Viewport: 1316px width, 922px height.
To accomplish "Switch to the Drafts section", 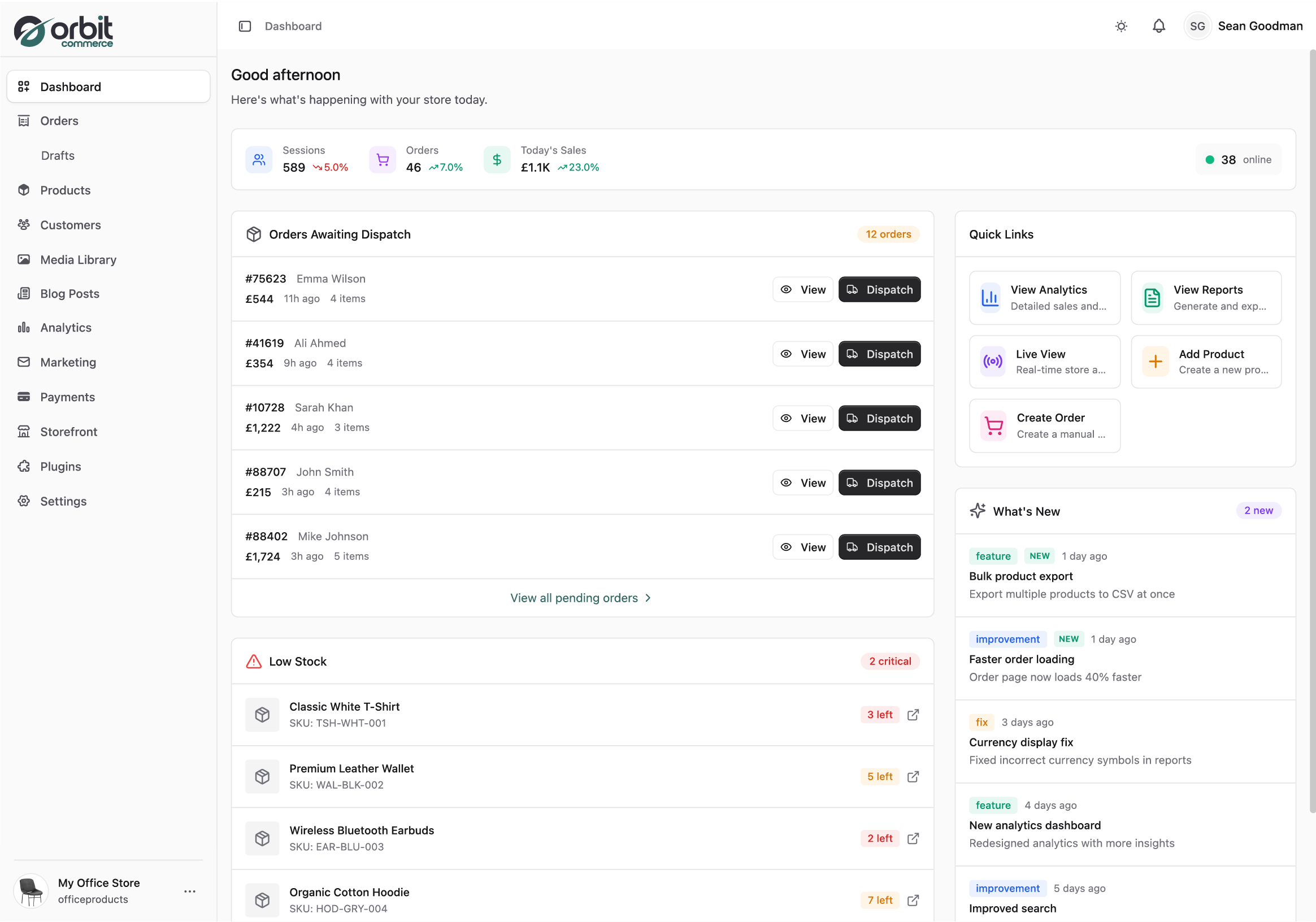I will [57, 155].
